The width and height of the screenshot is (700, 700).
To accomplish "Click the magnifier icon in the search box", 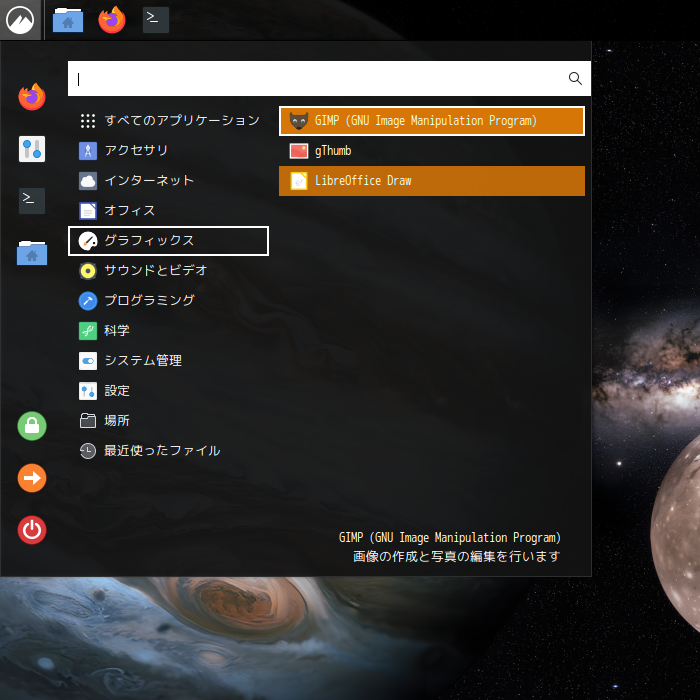I will (575, 79).
